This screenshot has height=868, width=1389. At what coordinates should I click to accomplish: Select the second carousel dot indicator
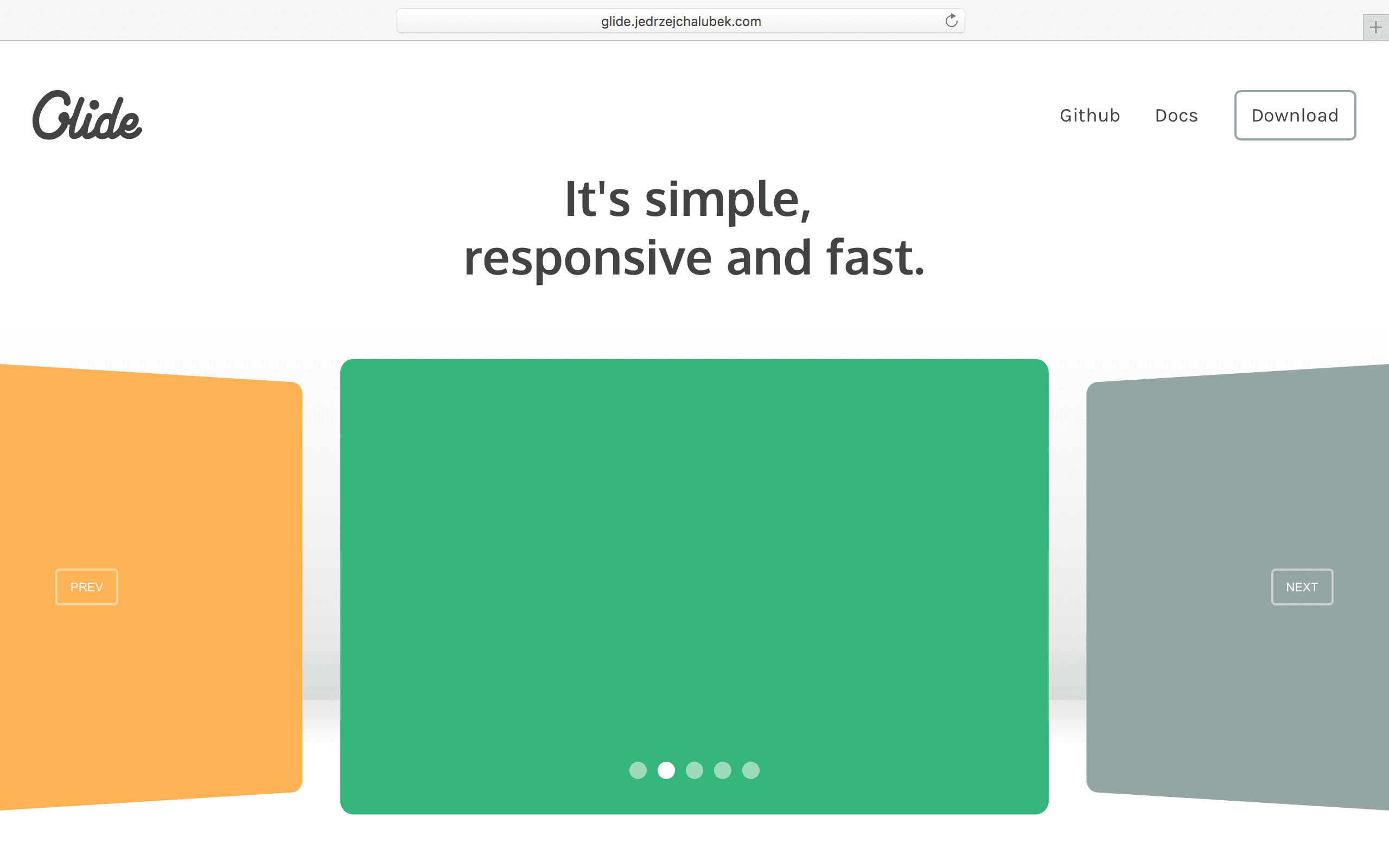pyautogui.click(x=666, y=770)
